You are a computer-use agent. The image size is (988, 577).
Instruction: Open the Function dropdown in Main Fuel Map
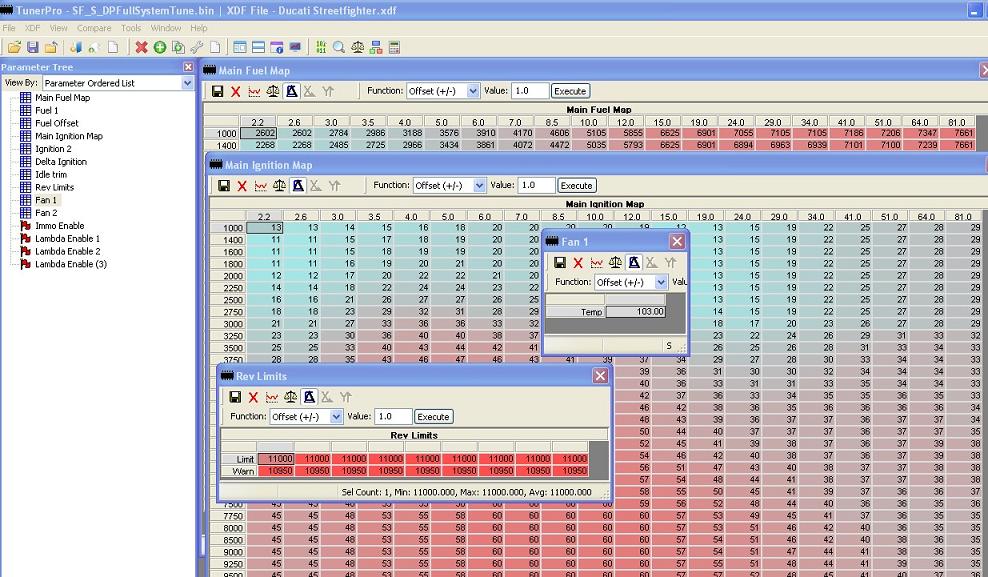473,91
